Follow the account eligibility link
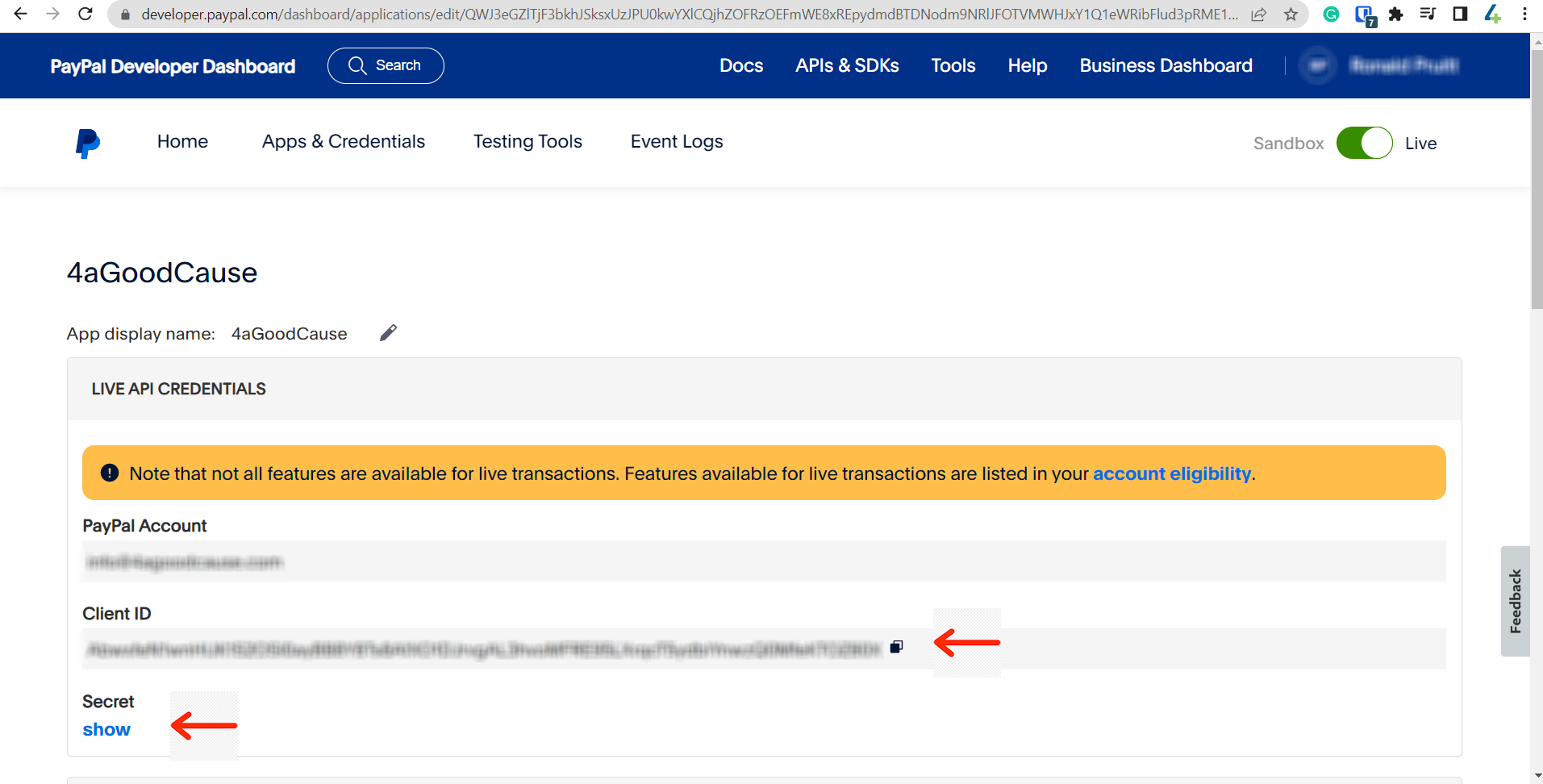Viewport: 1543px width, 784px height. tap(1172, 473)
